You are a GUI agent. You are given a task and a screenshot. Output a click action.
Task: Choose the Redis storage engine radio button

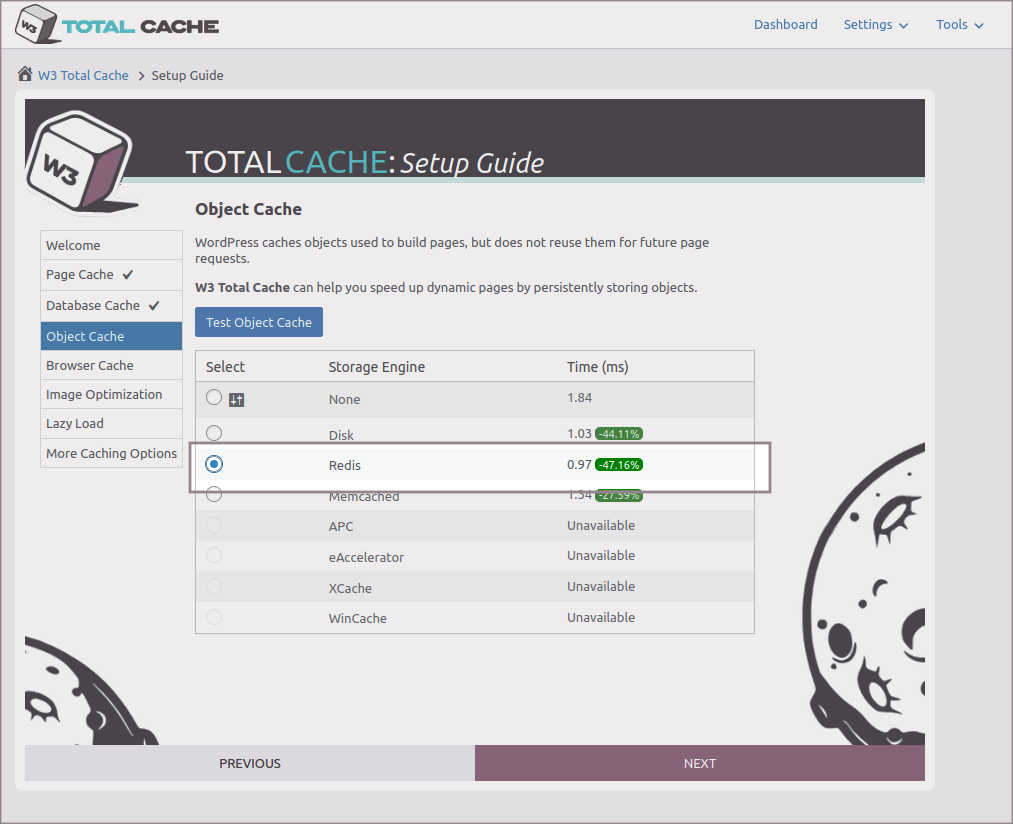click(x=214, y=464)
